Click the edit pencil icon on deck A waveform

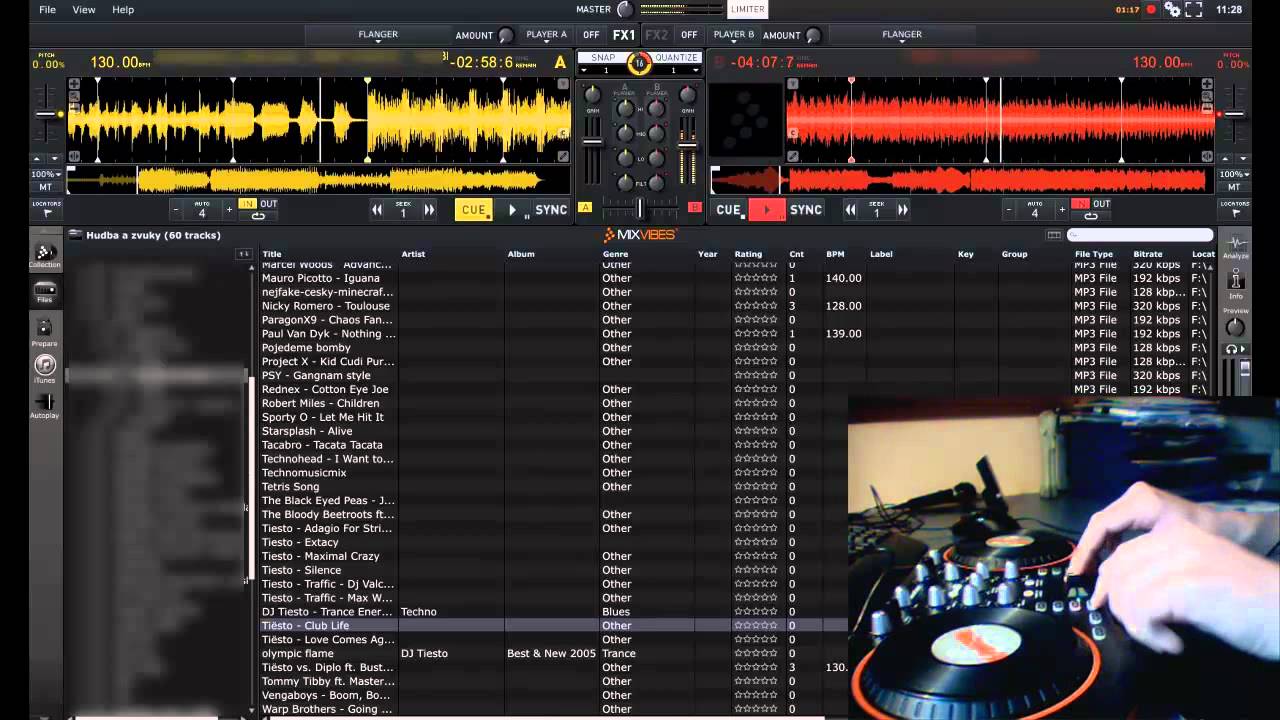click(563, 156)
